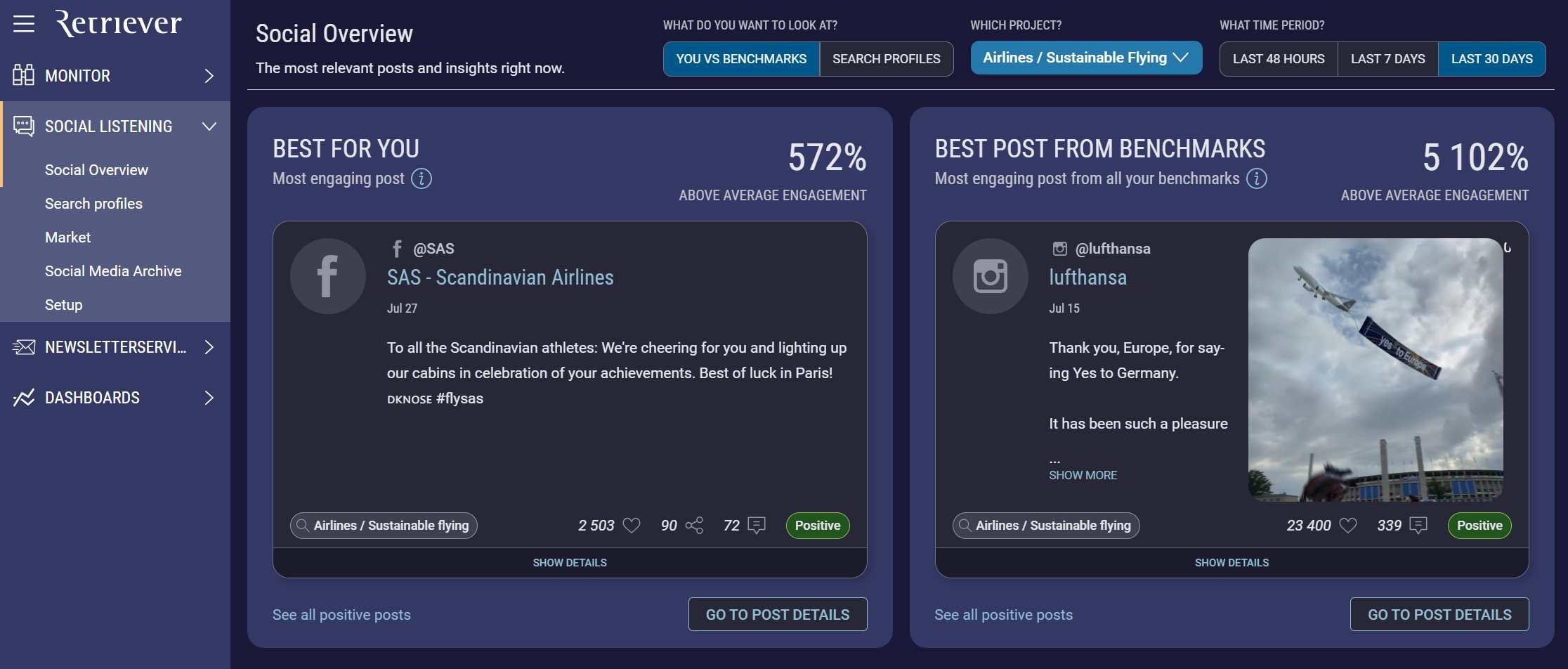Open Search profiles in sidebar
Viewport: 1568px width, 669px height.
[93, 204]
